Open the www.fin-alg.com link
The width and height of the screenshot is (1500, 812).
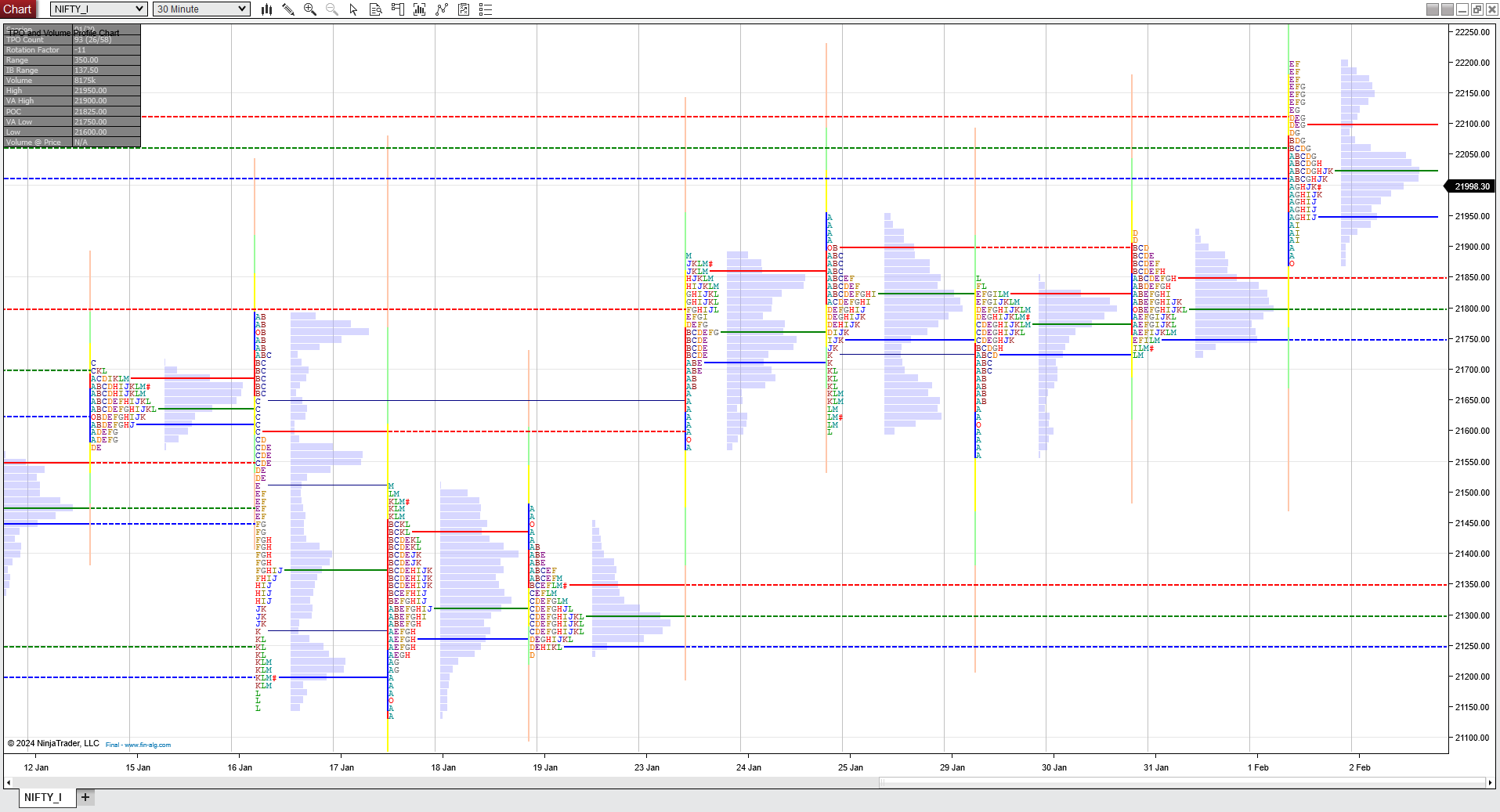(x=139, y=745)
